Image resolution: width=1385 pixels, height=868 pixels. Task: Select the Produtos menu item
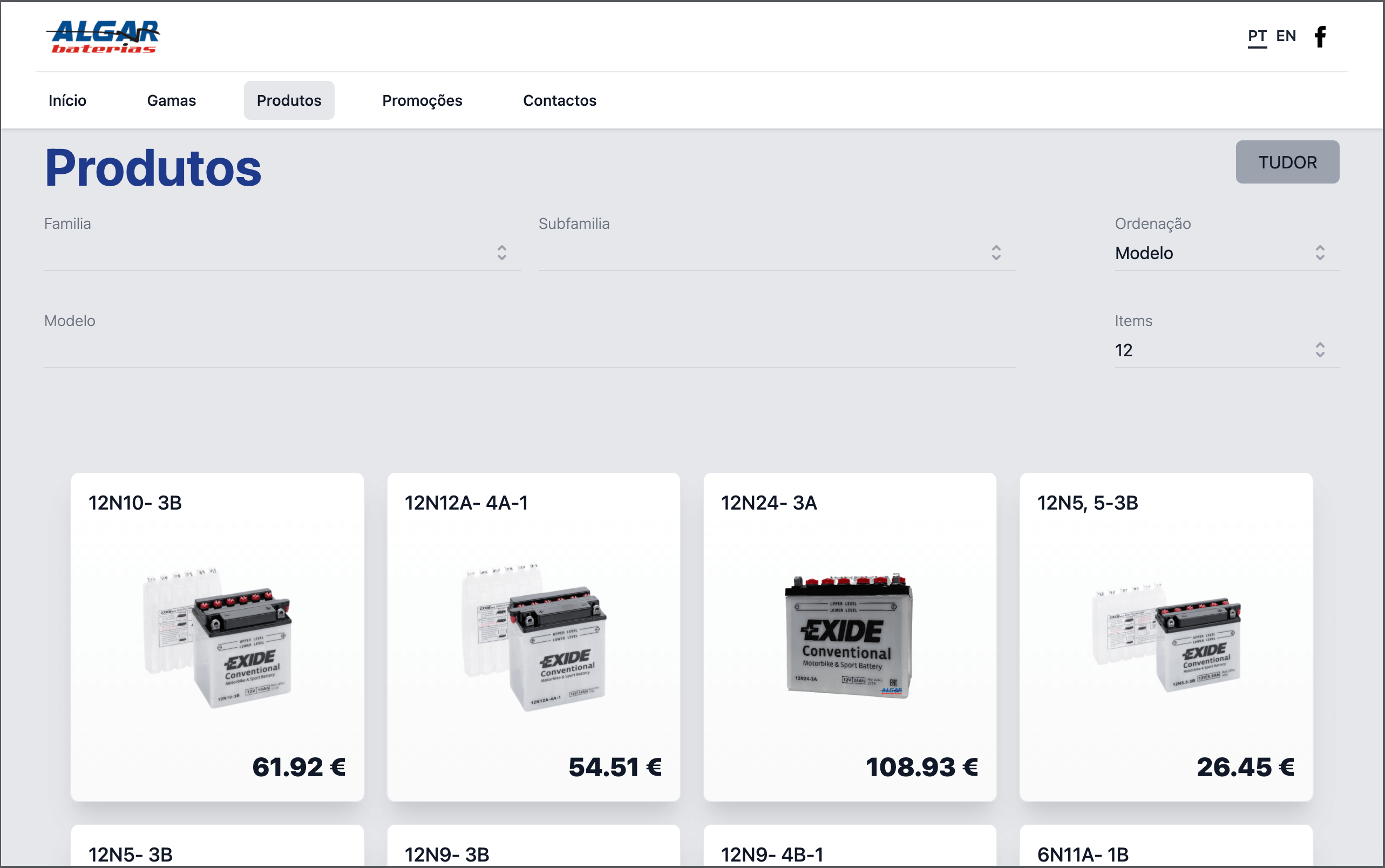289,100
